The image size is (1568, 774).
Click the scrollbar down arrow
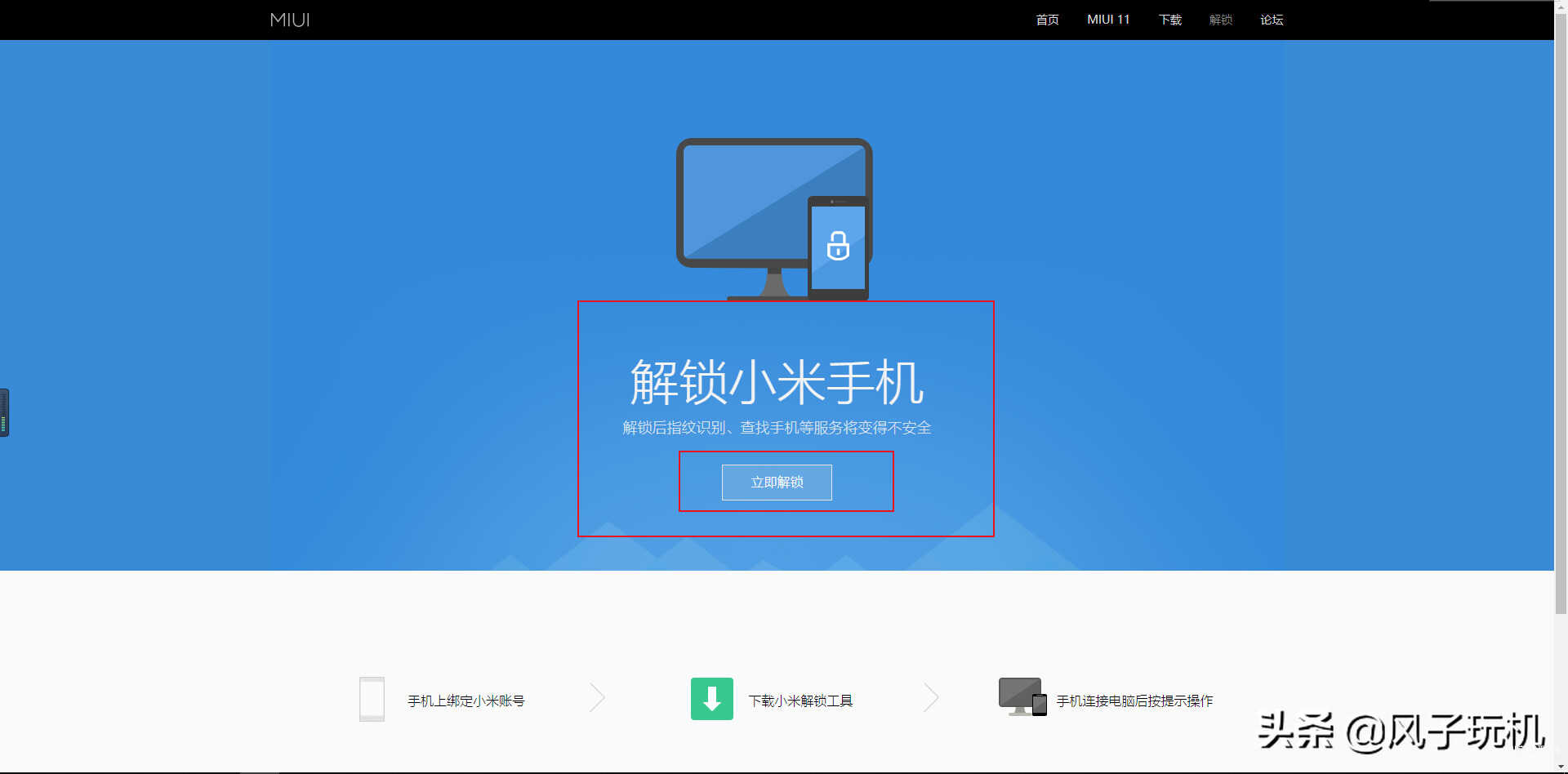(1561, 768)
